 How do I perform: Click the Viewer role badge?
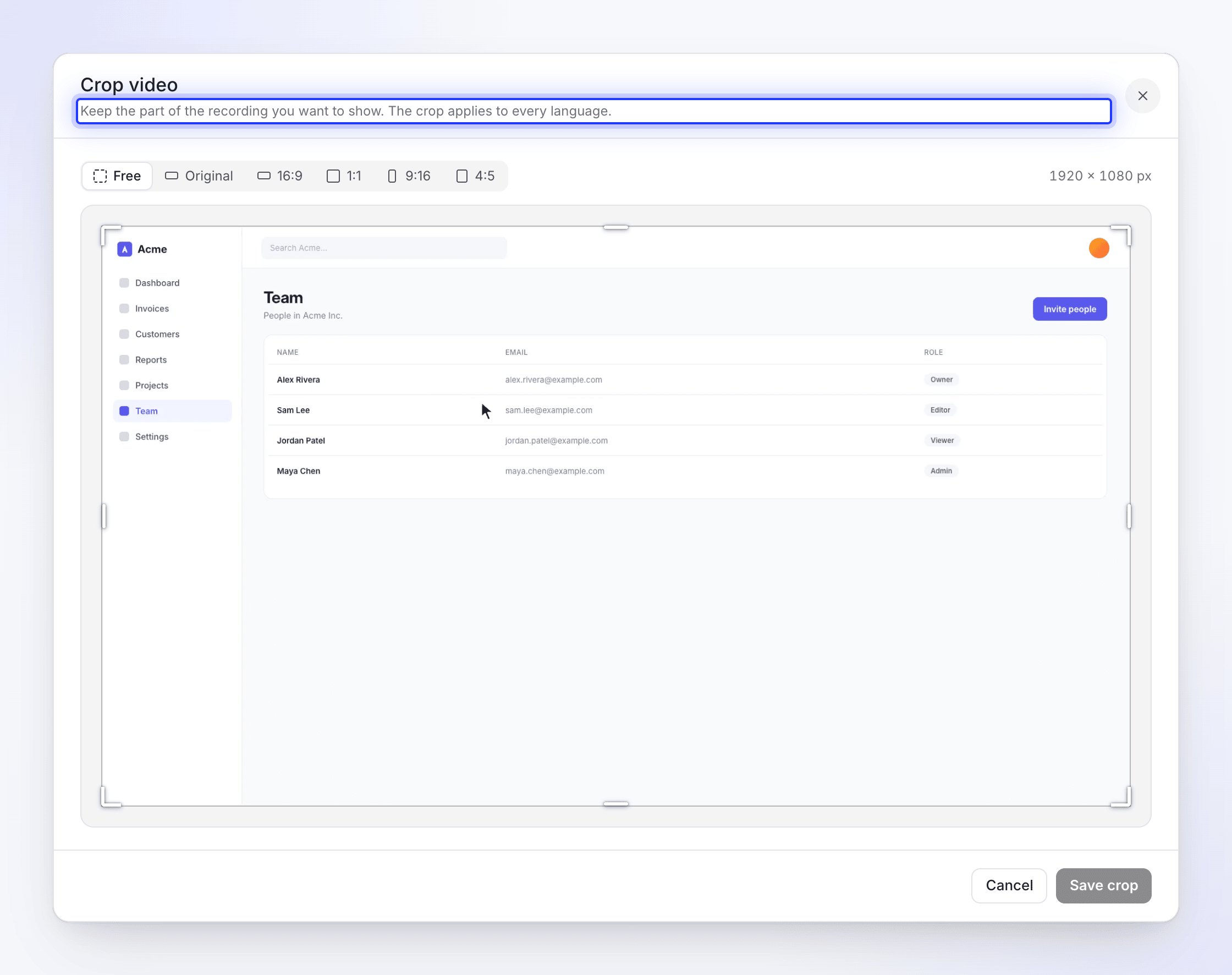tap(942, 441)
